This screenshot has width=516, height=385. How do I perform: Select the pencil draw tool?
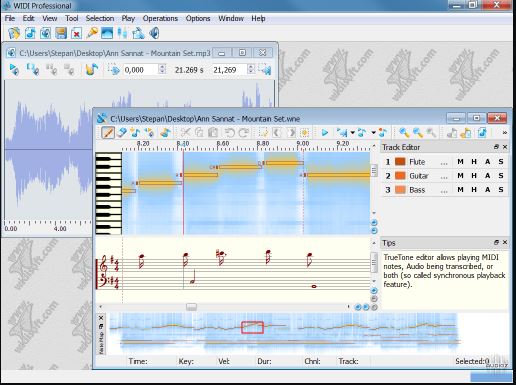108,133
